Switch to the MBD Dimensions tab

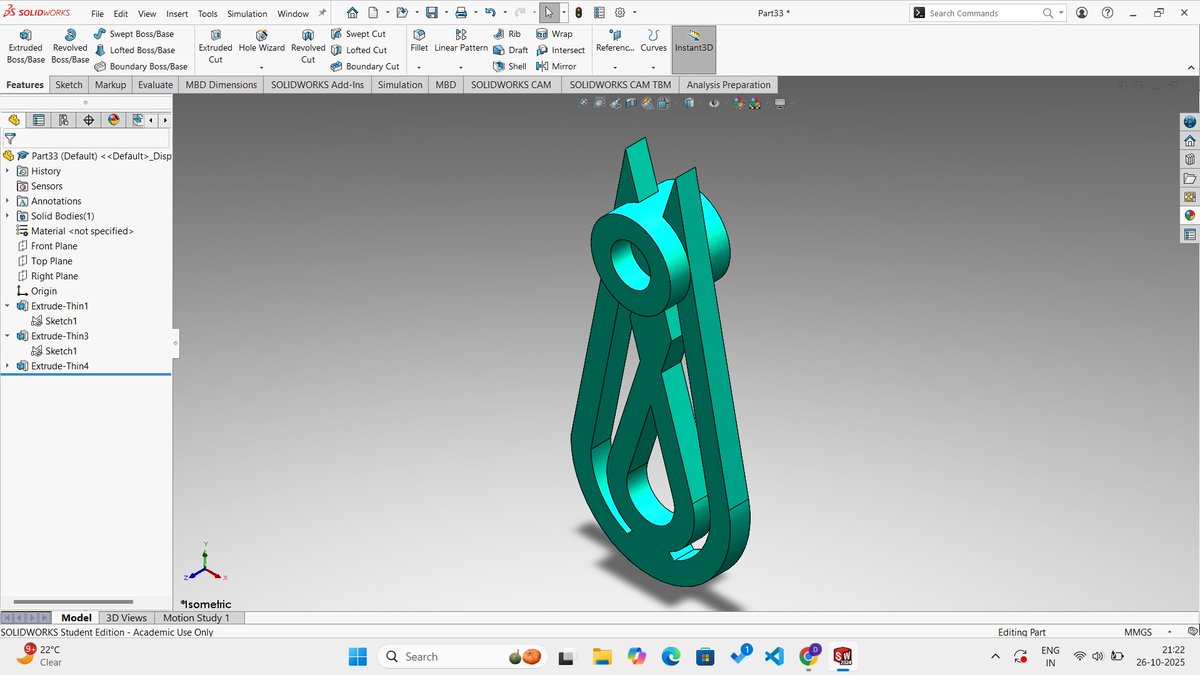pos(221,85)
